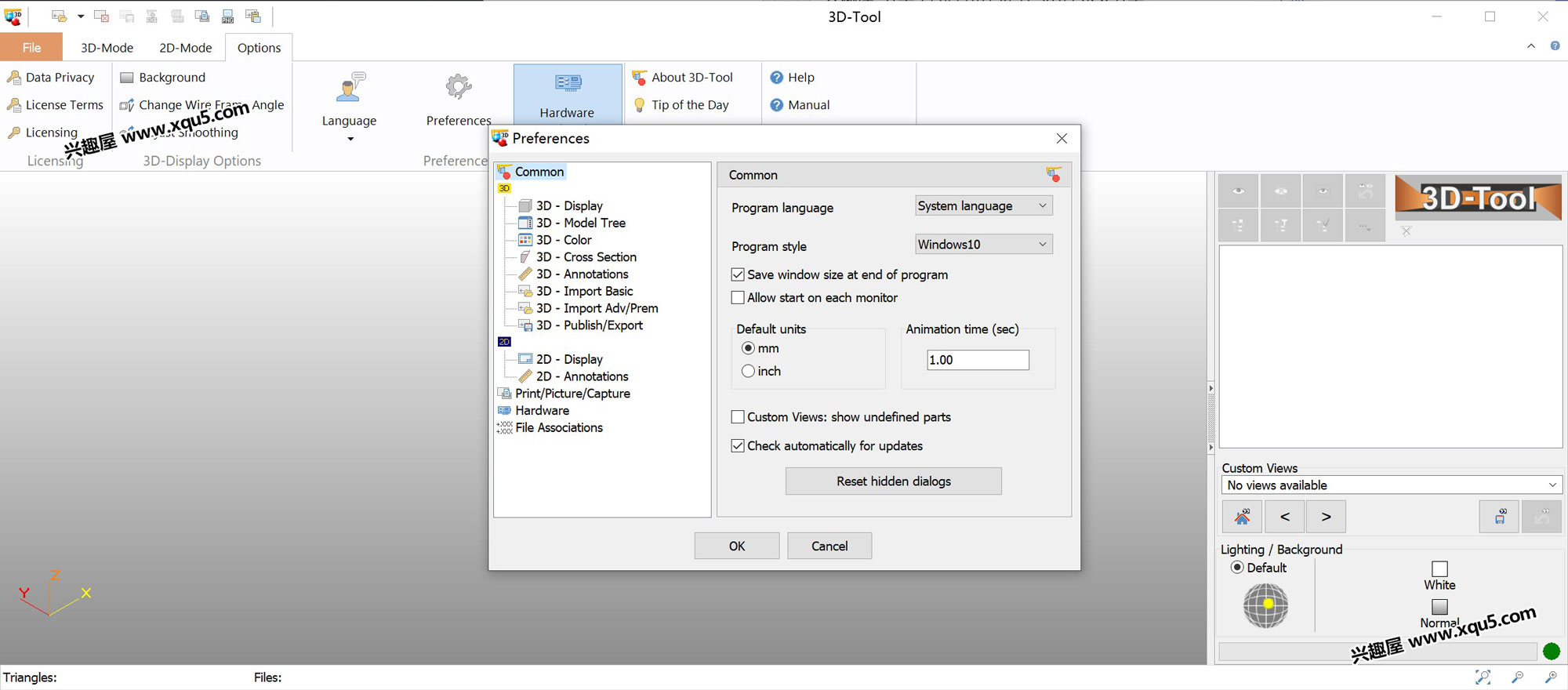
Task: Open the Manual from the ribbon
Action: pyautogui.click(x=800, y=104)
